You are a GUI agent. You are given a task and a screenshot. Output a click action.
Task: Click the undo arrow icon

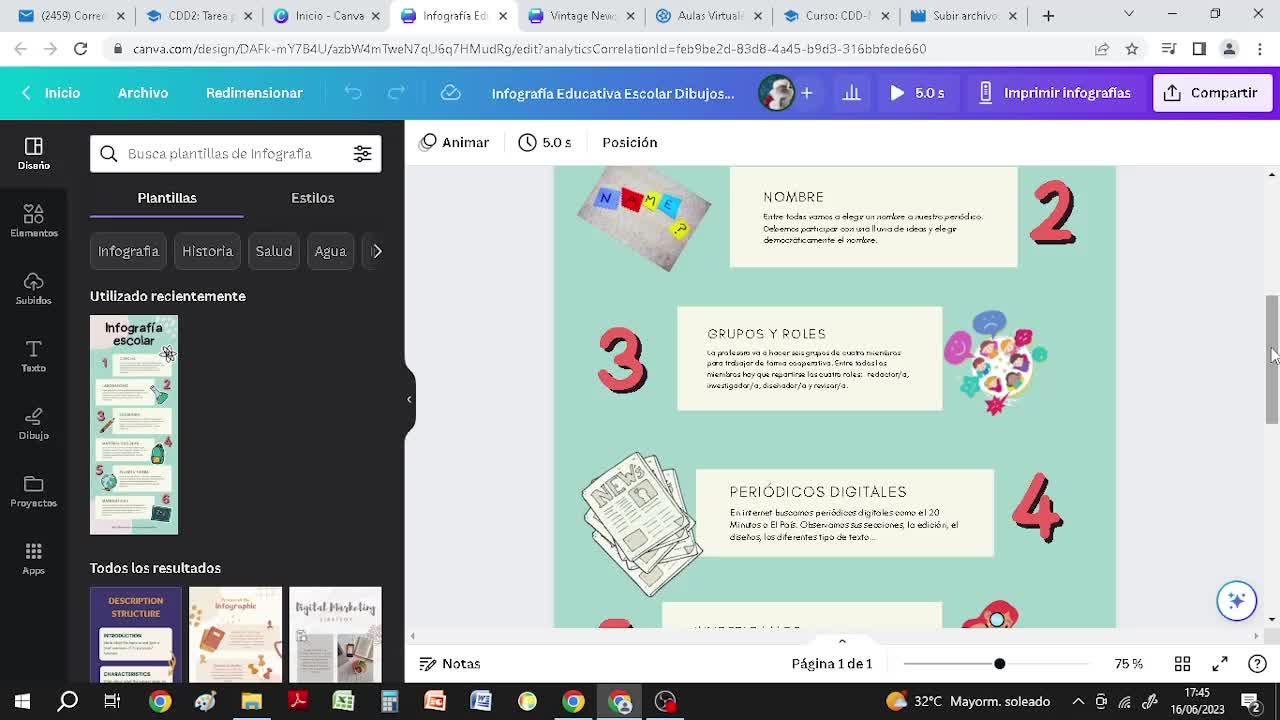pyautogui.click(x=353, y=93)
